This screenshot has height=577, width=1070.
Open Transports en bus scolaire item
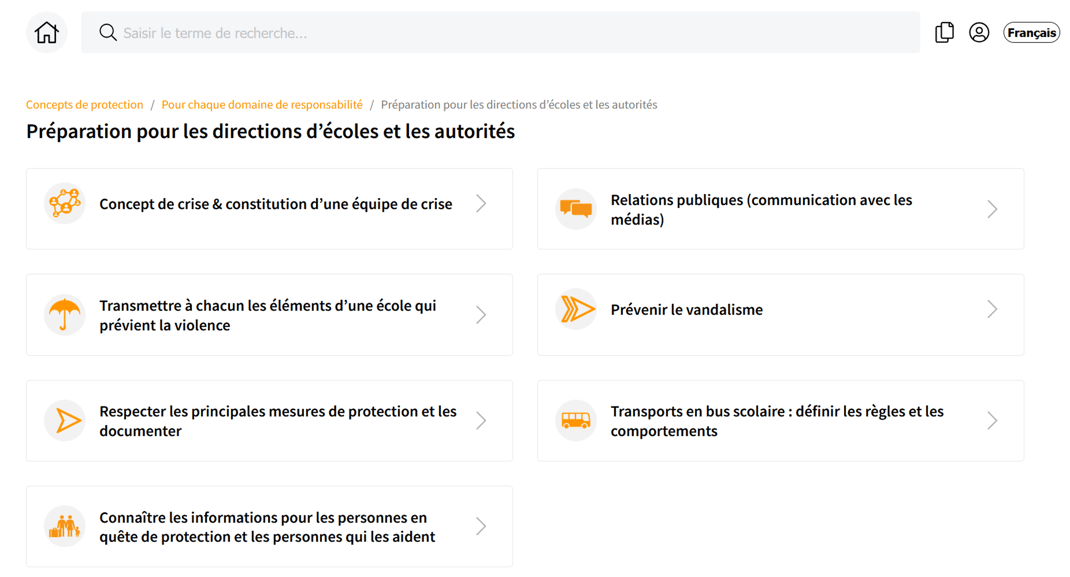tap(776, 421)
